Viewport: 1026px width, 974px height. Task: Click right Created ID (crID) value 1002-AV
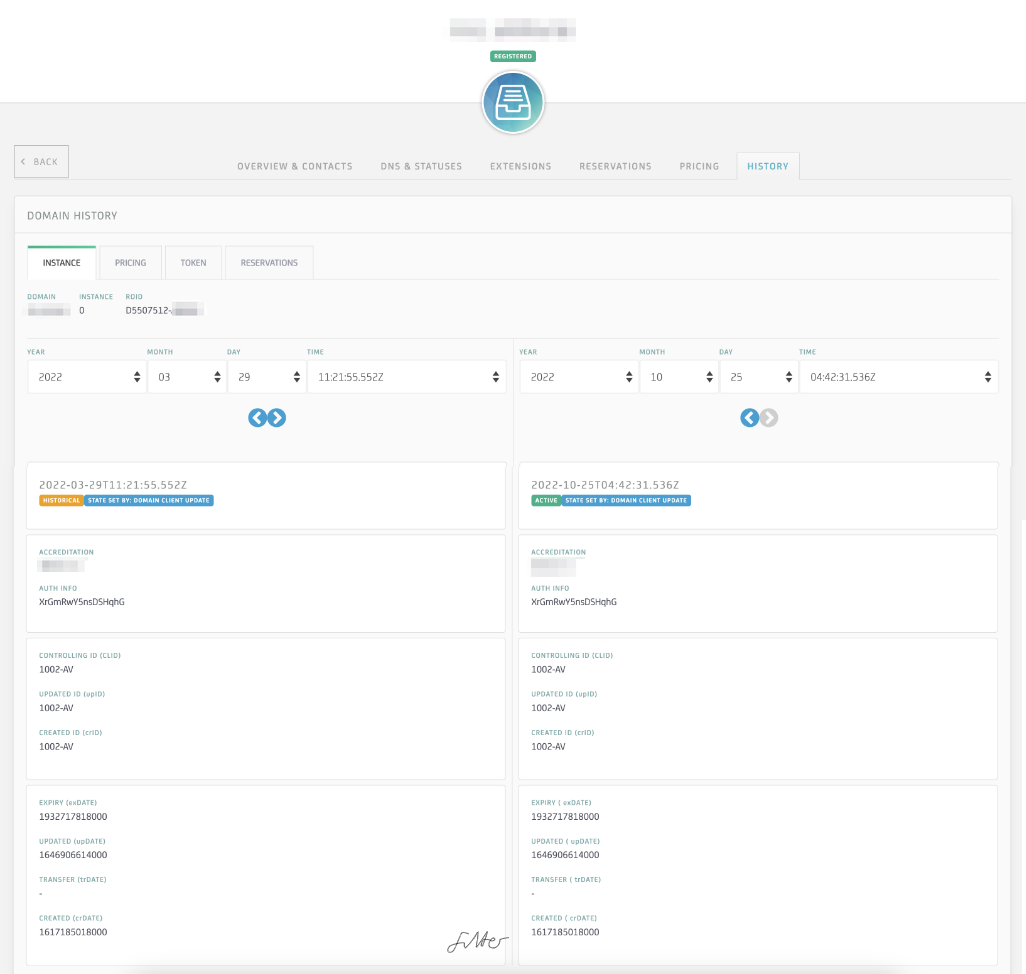548,746
